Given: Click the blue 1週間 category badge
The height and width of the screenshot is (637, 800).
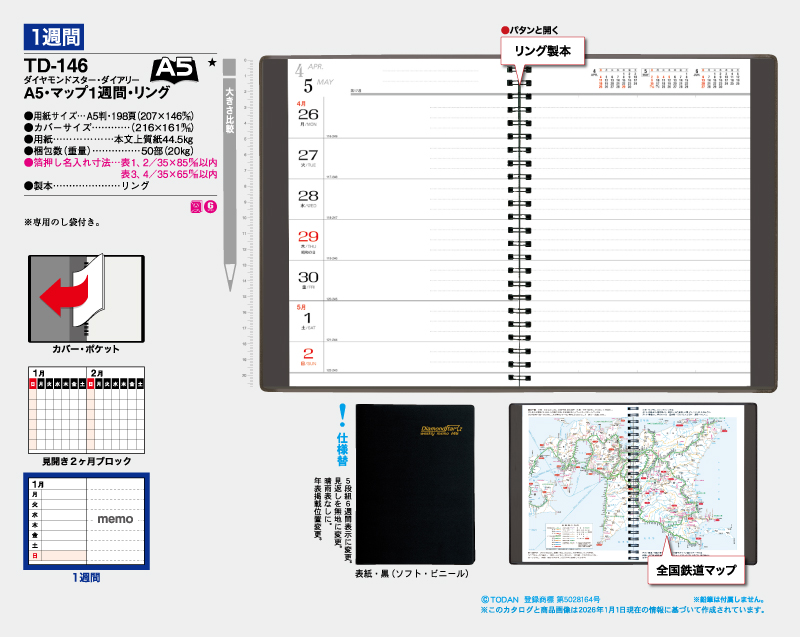Looking at the screenshot, I should 54,37.
